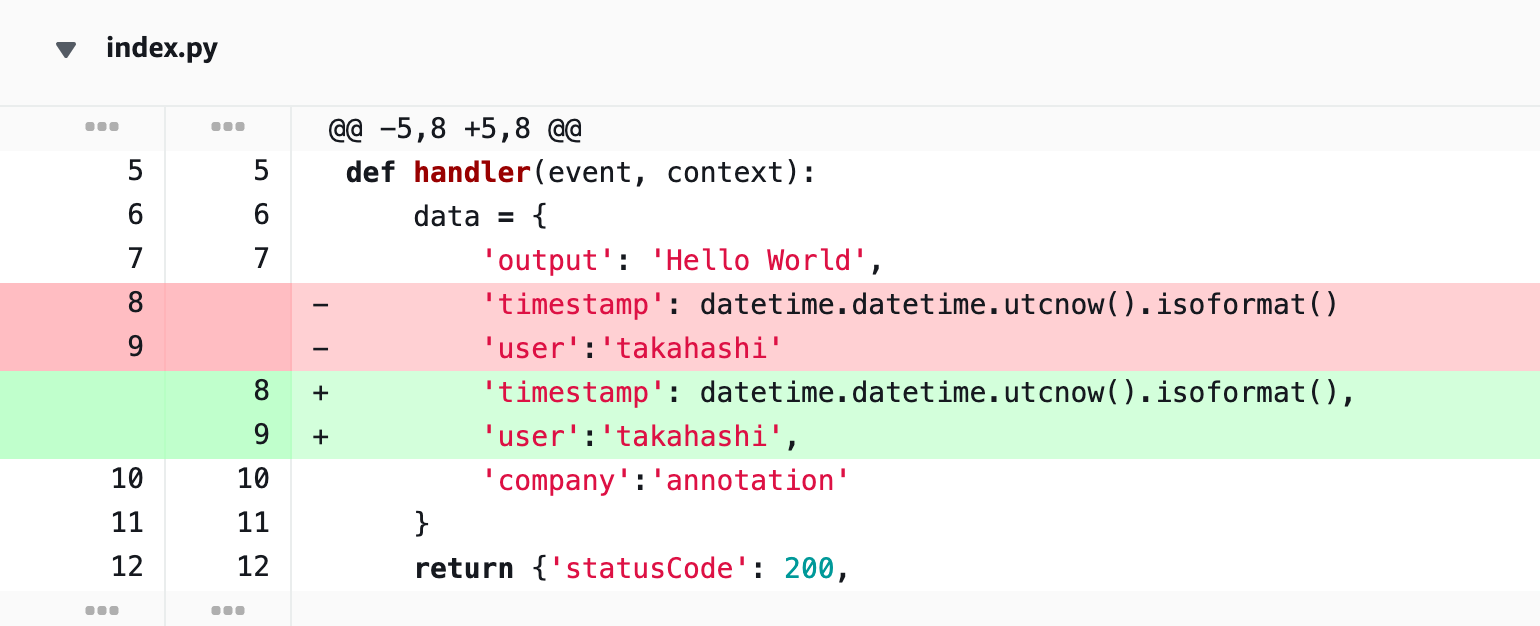Click the top-right ellipsis expander icon

coord(227,127)
